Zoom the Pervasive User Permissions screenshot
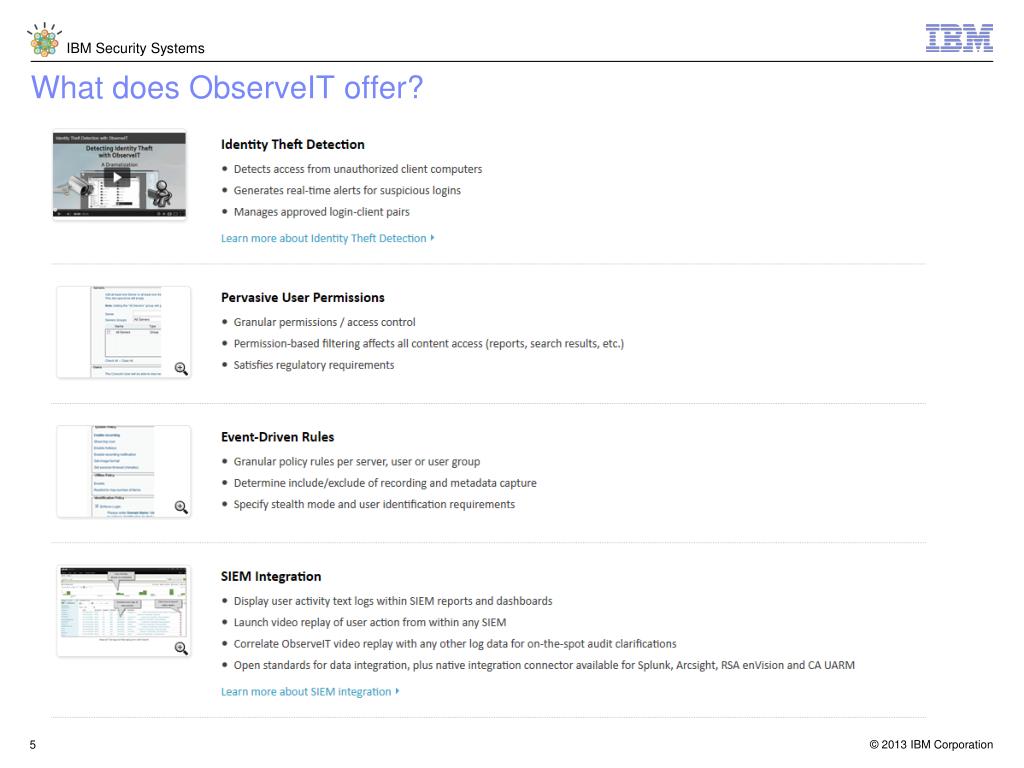Viewport: 1024px width, 768px height. pyautogui.click(x=181, y=369)
